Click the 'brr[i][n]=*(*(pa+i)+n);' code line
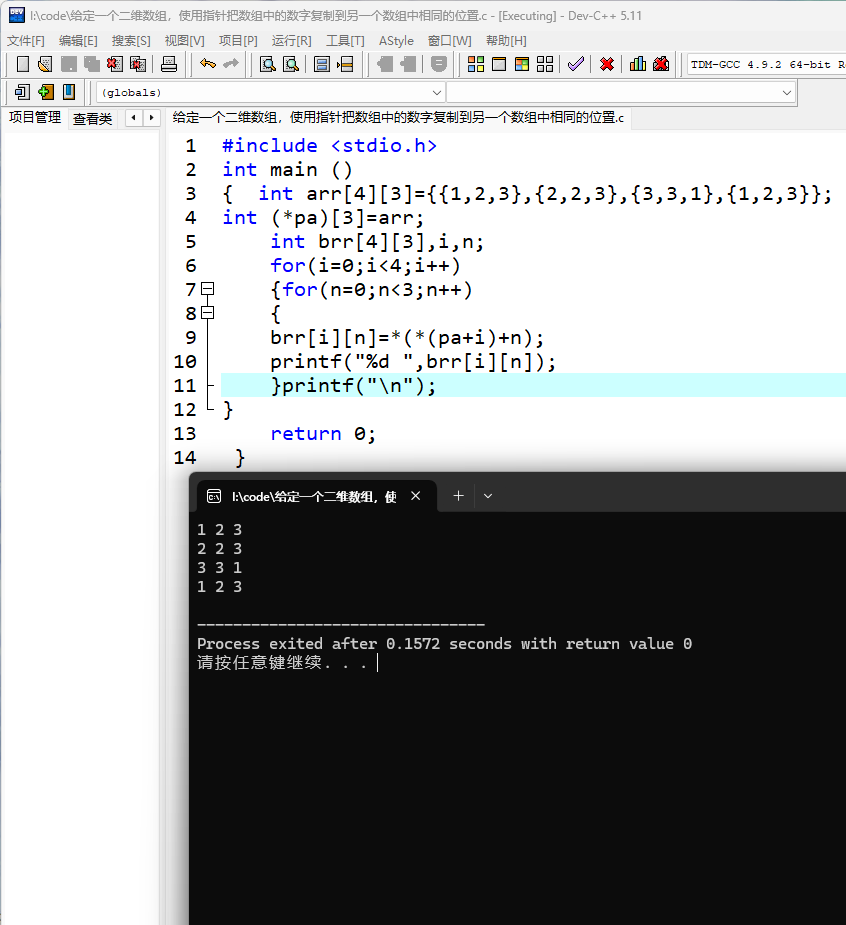 [x=407, y=337]
